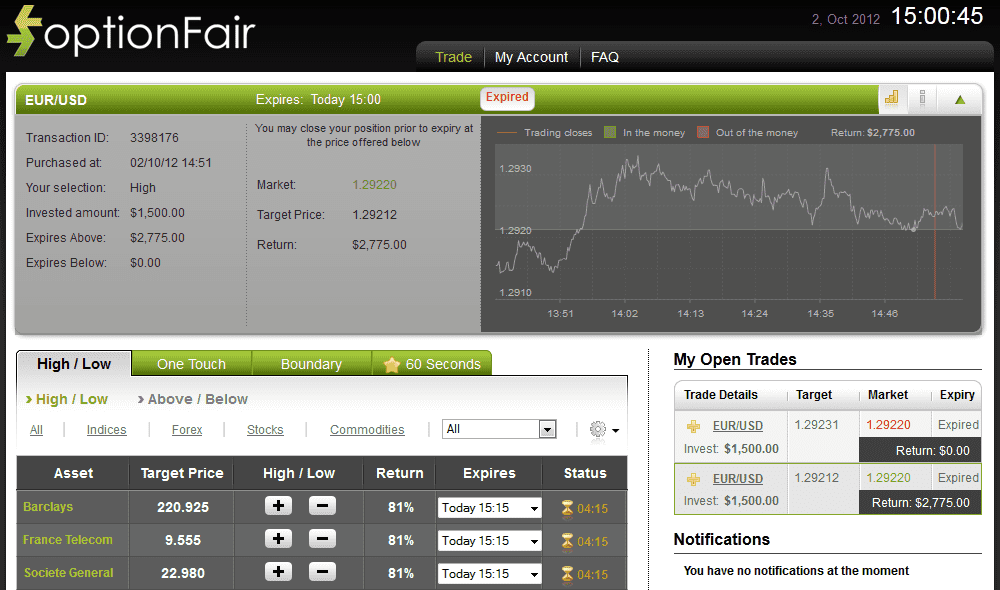Open the trade settings gear icon
The image size is (1000, 590).
pyautogui.click(x=597, y=429)
